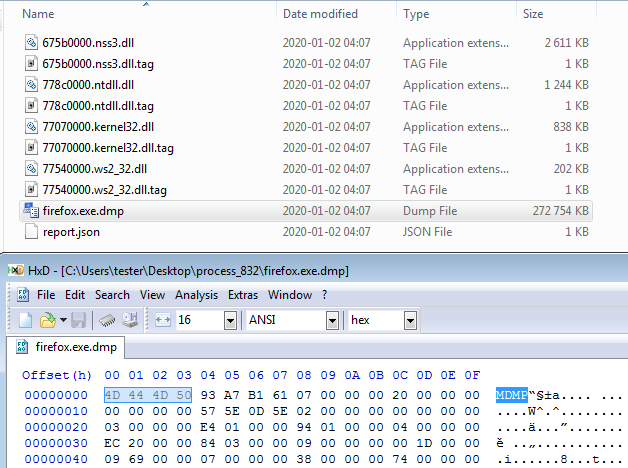Click the Dump File type cell
This screenshot has height=468, width=628.
point(430,211)
